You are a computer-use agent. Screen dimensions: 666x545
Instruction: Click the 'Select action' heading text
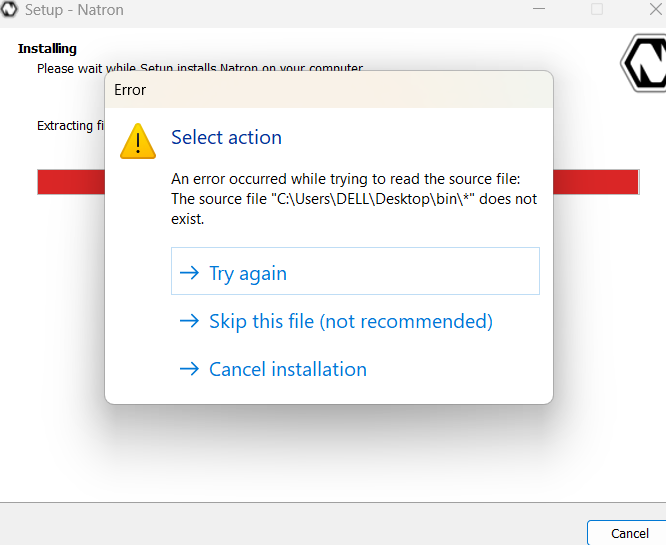(x=226, y=138)
